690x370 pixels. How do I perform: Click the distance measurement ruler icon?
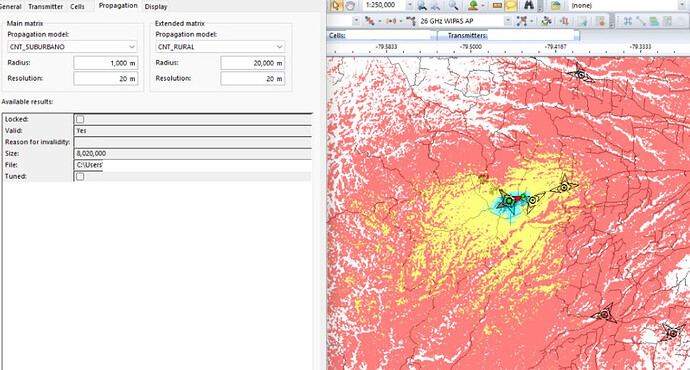pyautogui.click(x=497, y=5)
